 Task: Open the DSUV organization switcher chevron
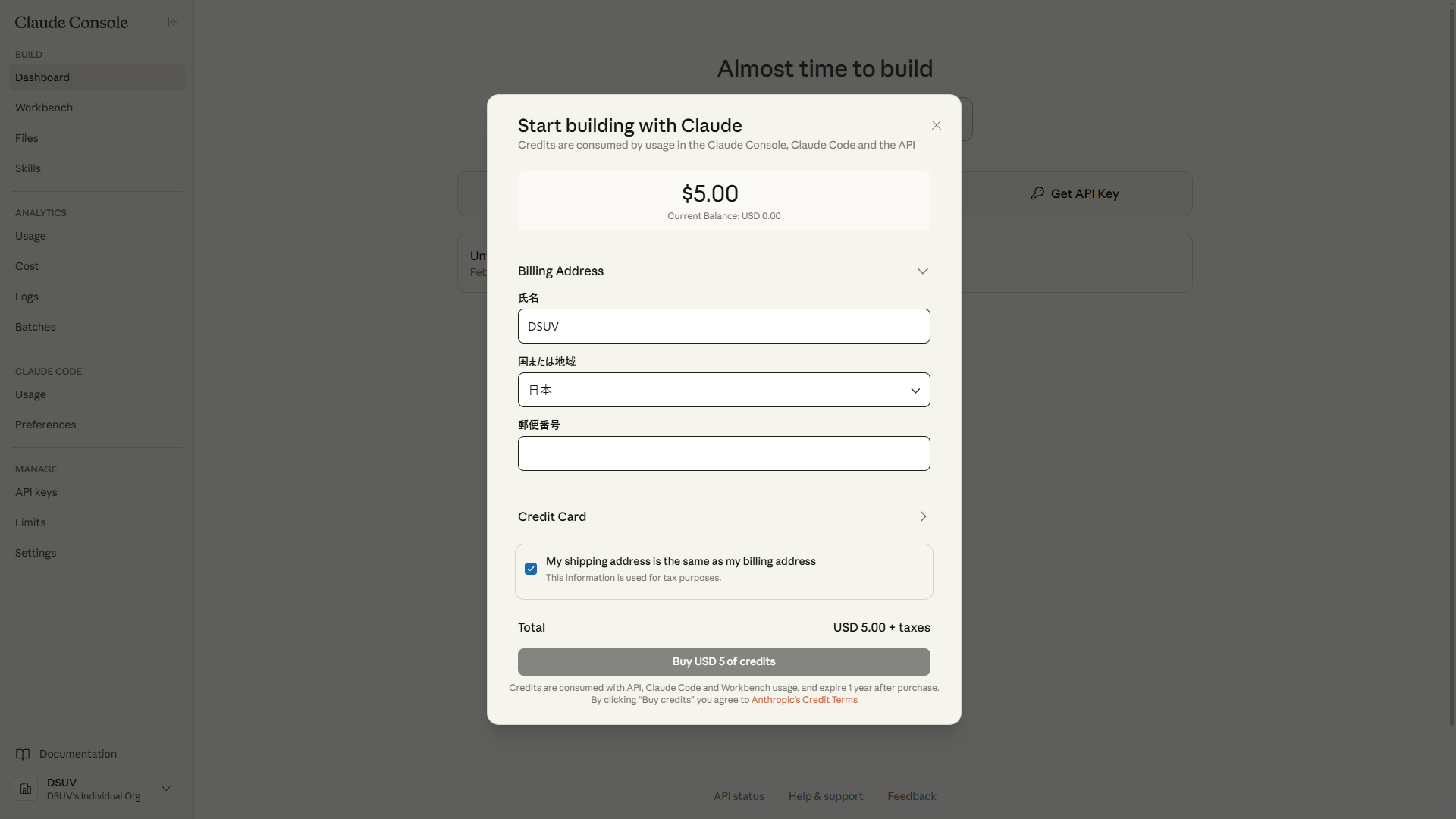tap(166, 789)
